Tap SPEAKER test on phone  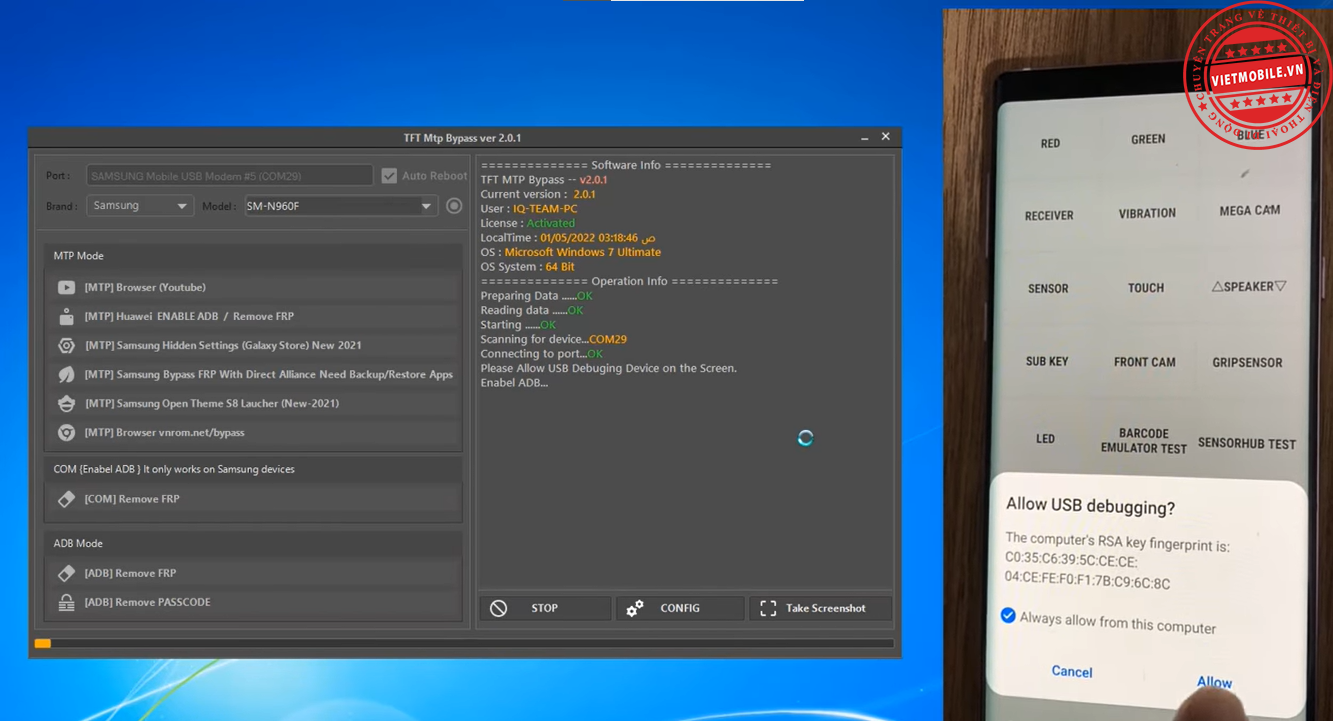point(1249,287)
